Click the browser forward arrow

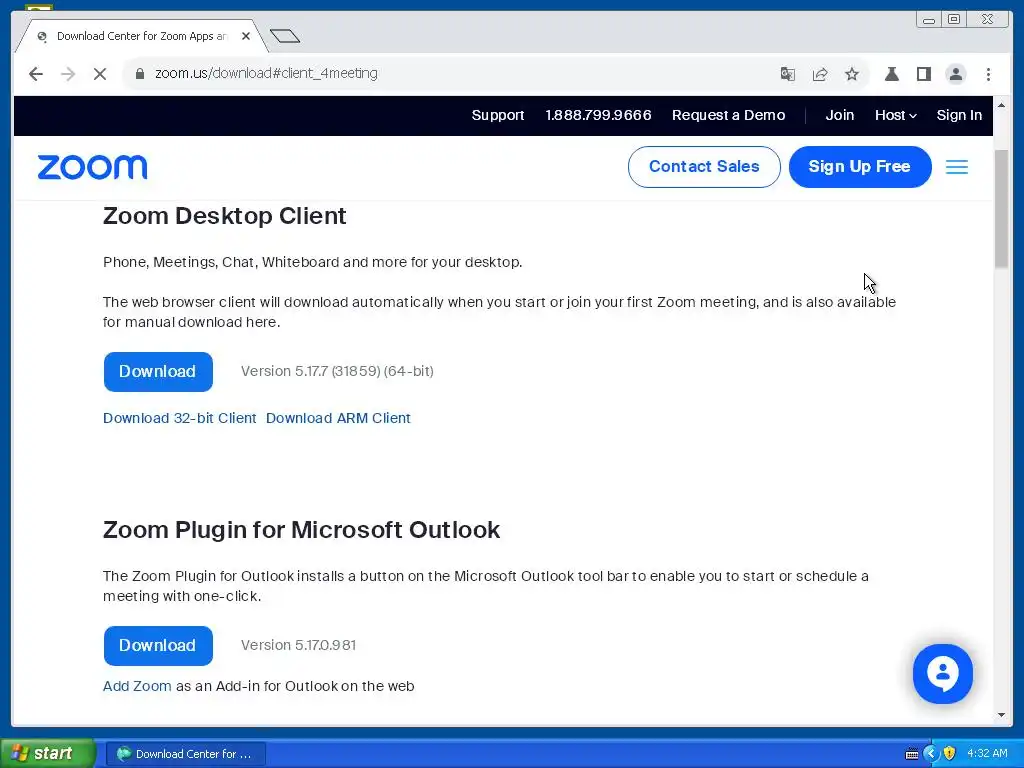[x=68, y=74]
